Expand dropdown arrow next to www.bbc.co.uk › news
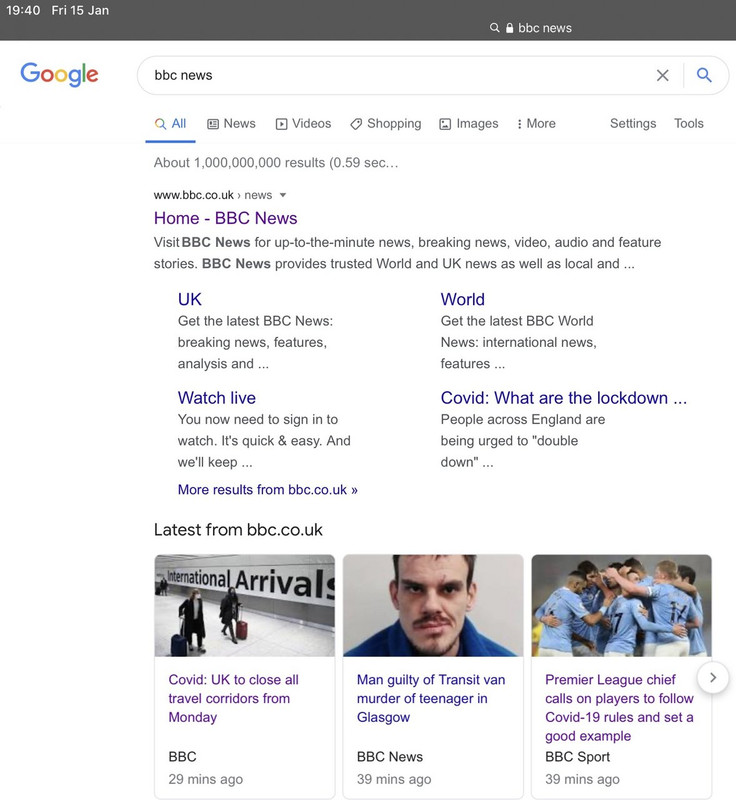Image resolution: width=736 pixels, height=800 pixels. pos(283,195)
